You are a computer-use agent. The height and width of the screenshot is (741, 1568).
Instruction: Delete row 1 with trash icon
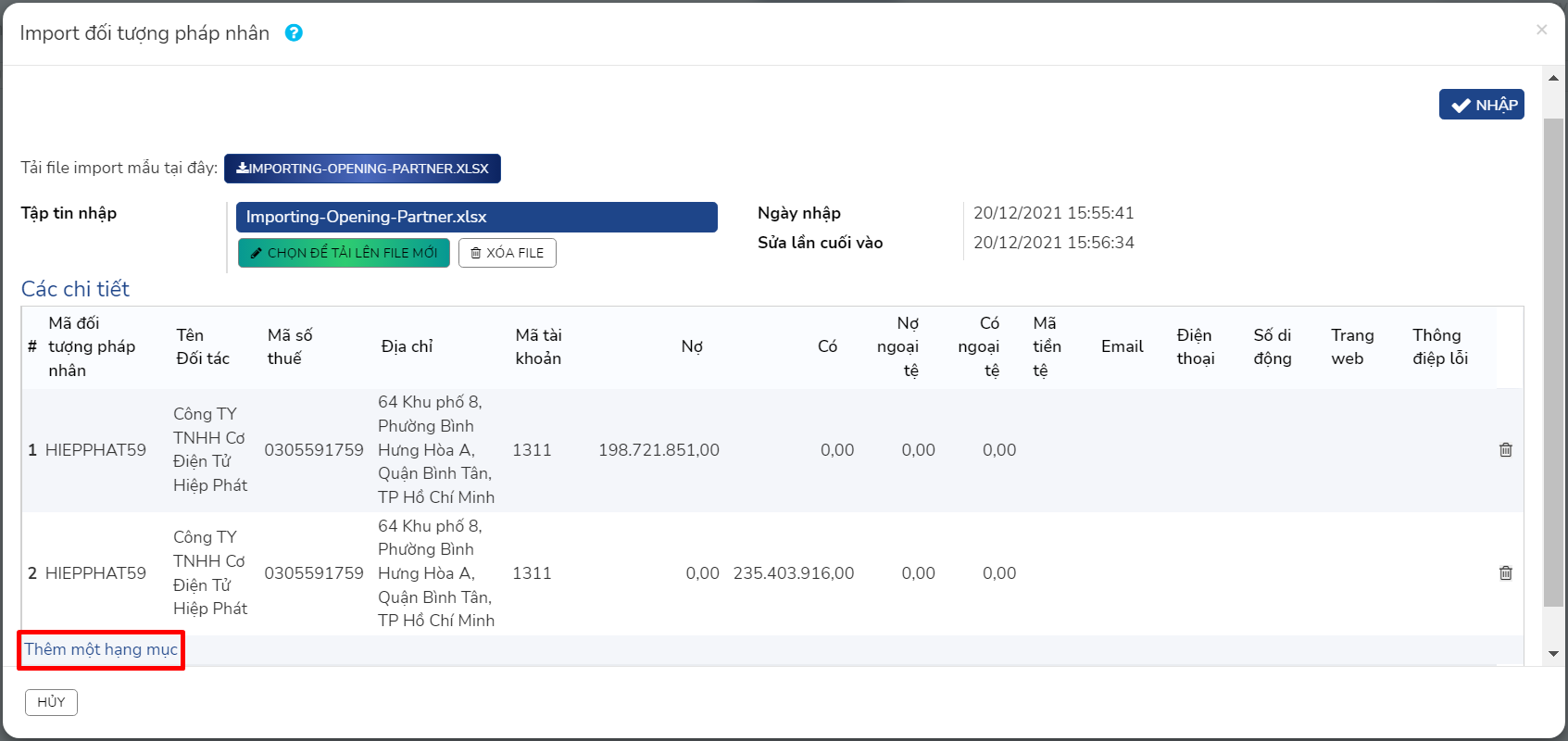click(1506, 449)
